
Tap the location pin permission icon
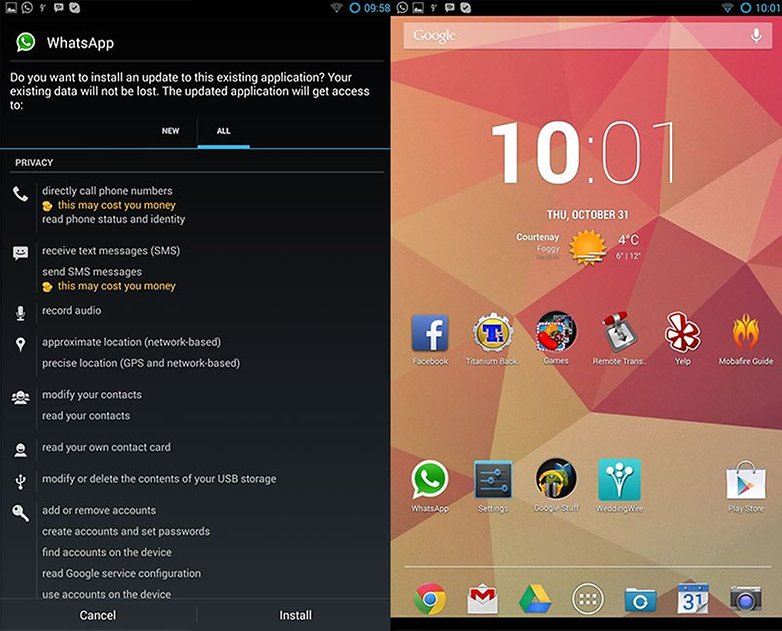point(20,344)
